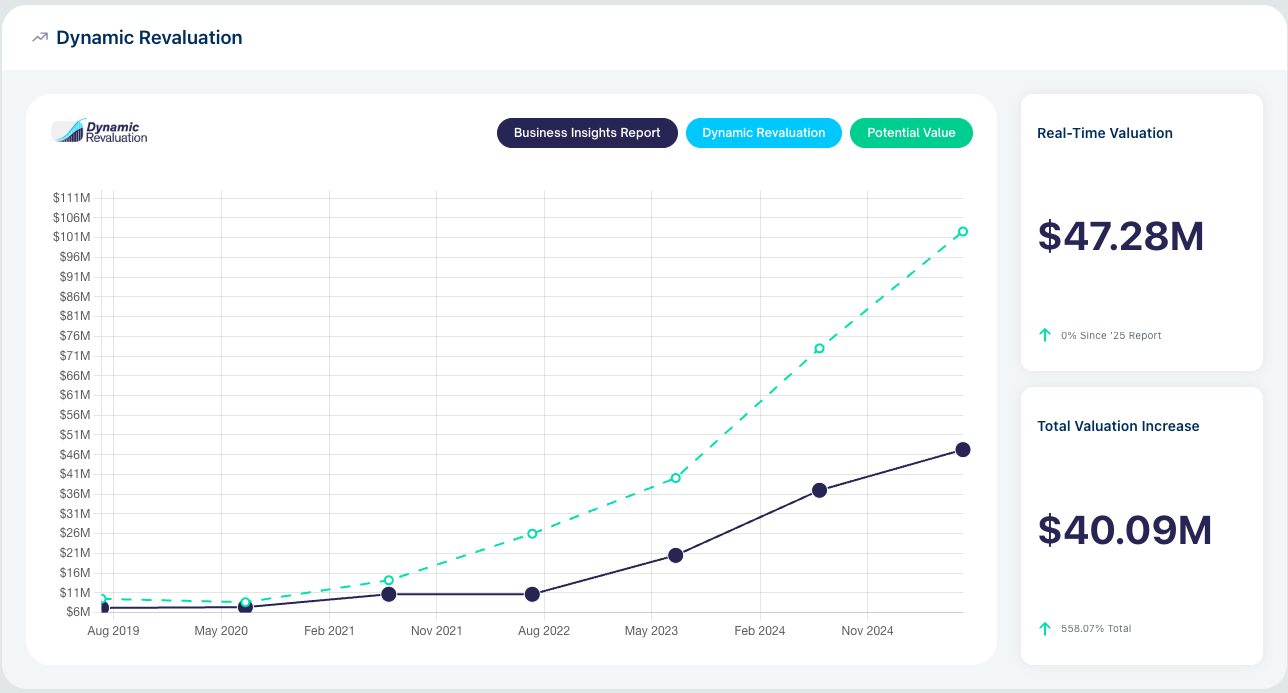Click the $40.09M total increase figure
1288x693 pixels.
click(x=1124, y=530)
